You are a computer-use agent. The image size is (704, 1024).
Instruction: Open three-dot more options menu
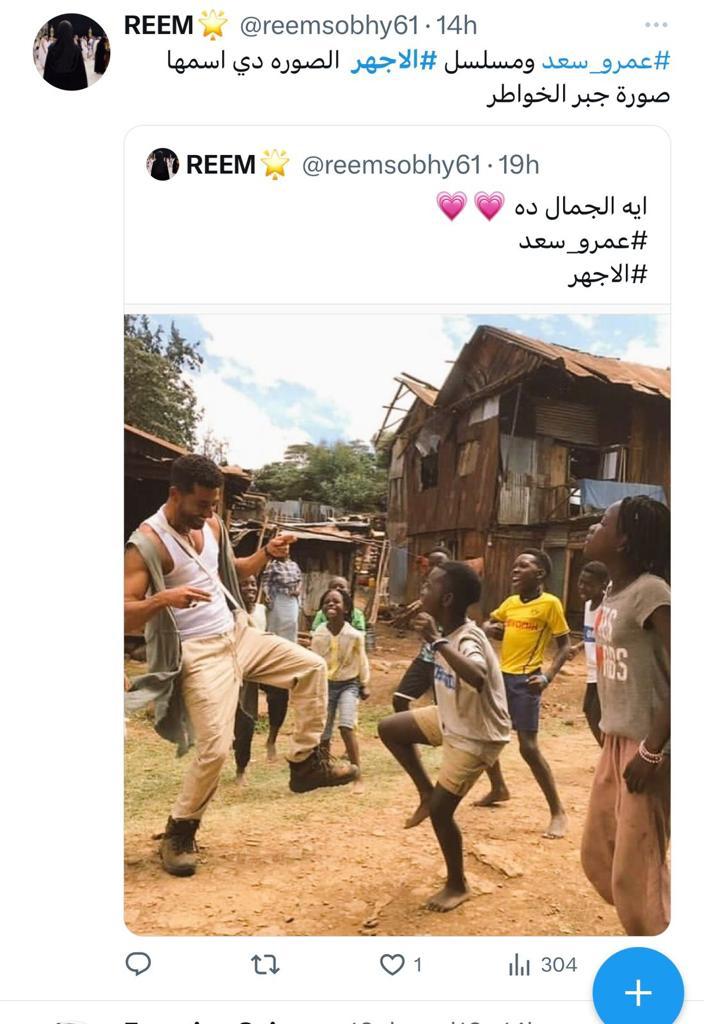click(656, 25)
